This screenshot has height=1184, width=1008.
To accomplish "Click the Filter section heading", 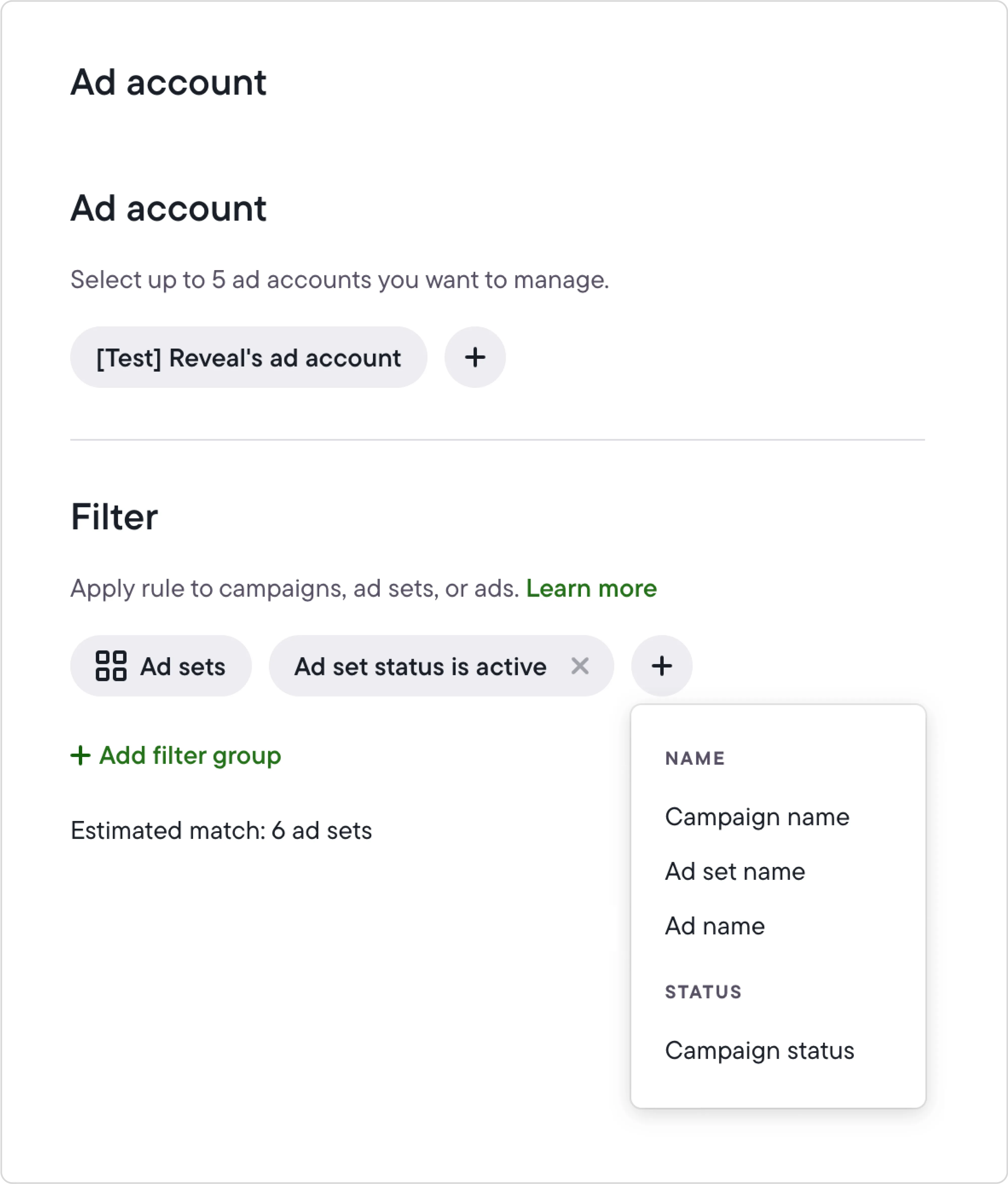I will pos(114,517).
